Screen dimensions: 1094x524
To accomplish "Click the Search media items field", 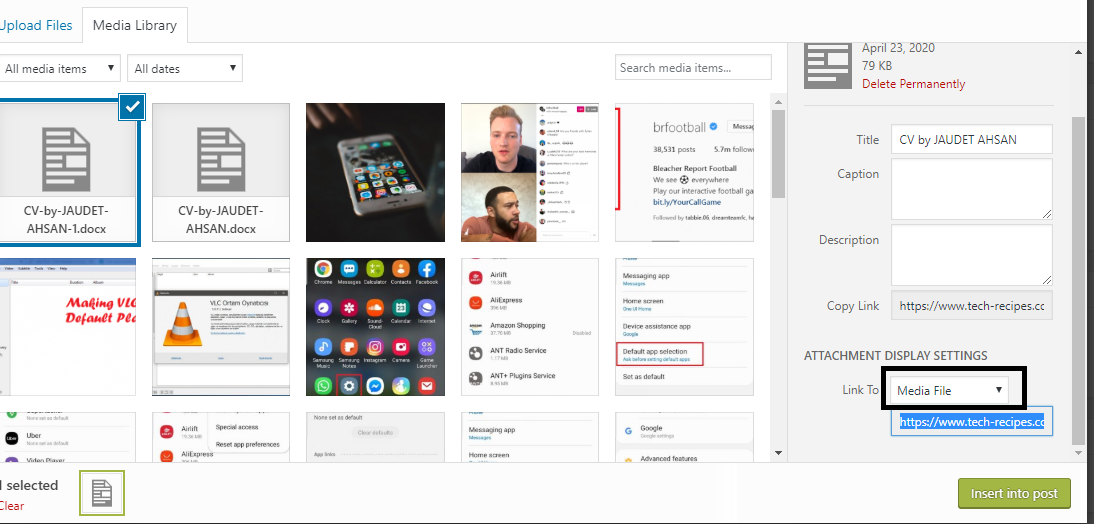I will pos(693,68).
